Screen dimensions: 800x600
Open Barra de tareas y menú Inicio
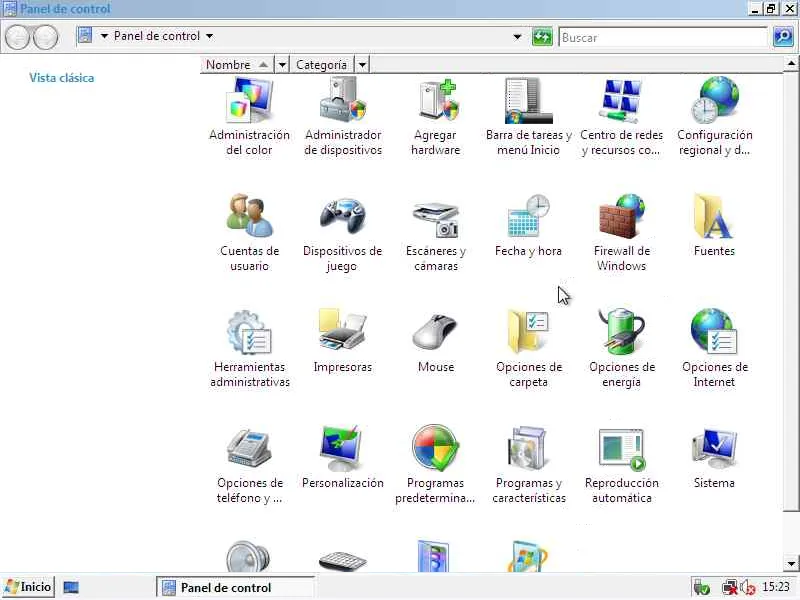pos(529,116)
